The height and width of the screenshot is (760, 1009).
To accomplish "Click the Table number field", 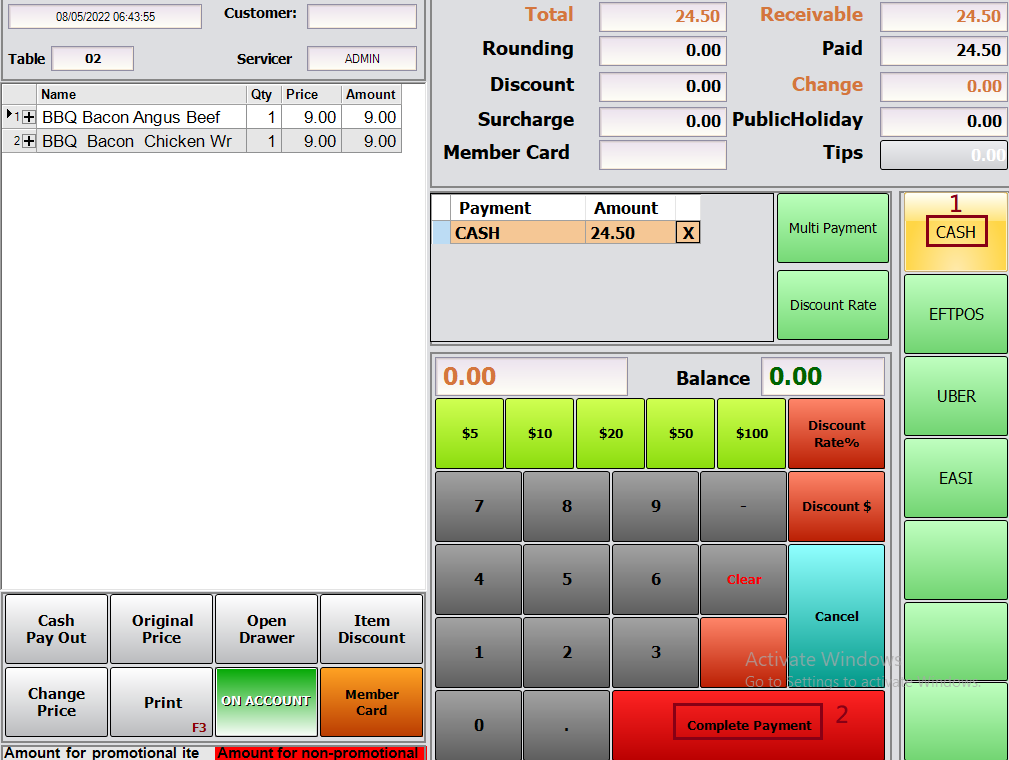I will [x=93, y=59].
